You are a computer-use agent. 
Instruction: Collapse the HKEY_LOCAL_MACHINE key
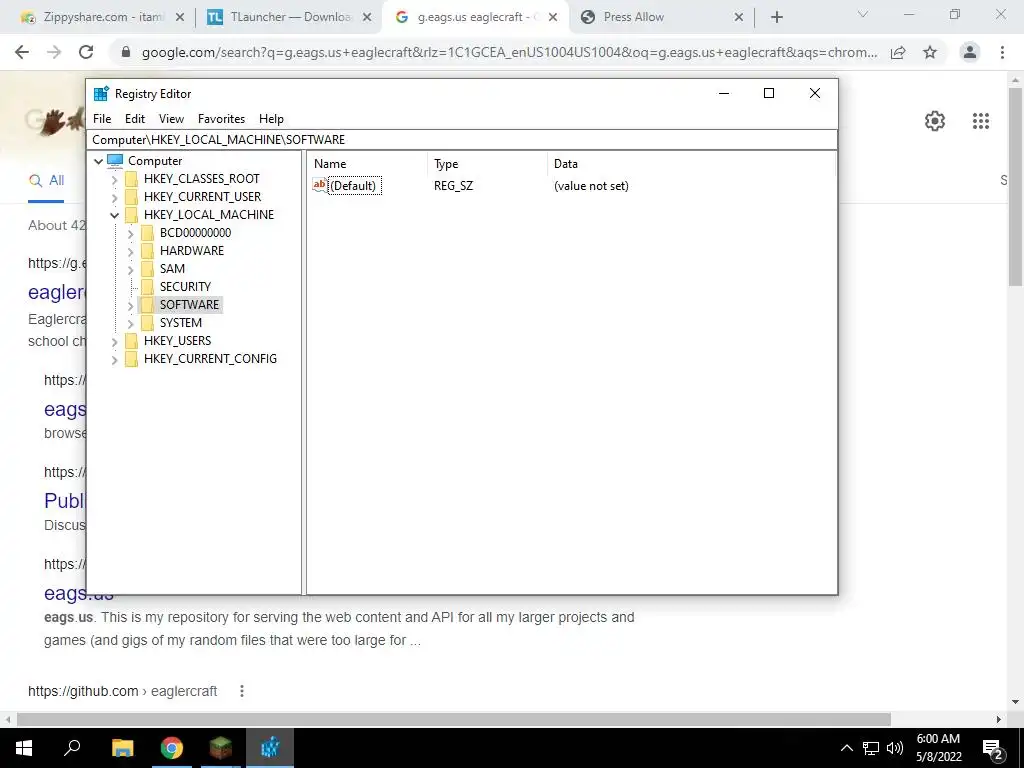114,215
